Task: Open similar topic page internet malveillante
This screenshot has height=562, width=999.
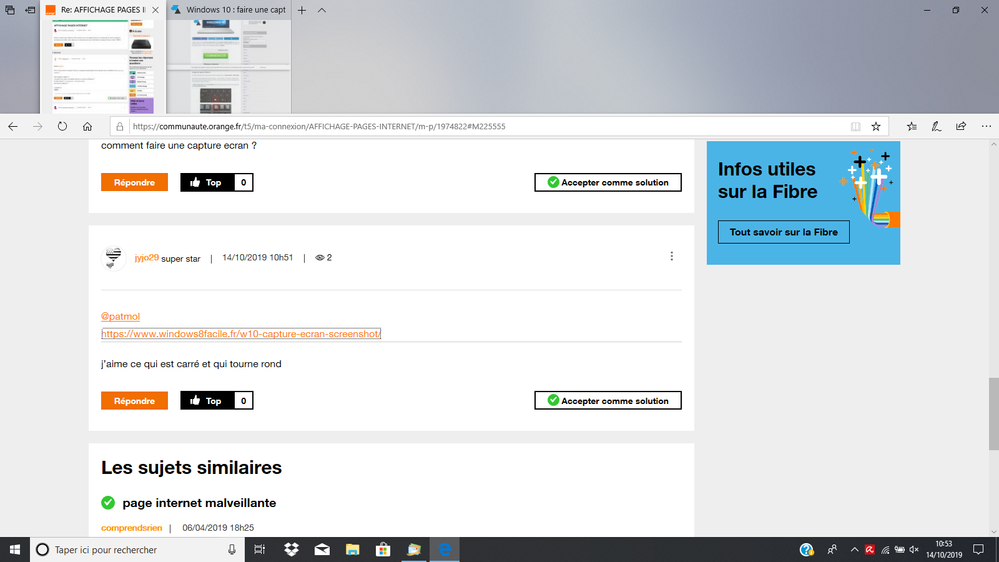Action: [x=199, y=503]
